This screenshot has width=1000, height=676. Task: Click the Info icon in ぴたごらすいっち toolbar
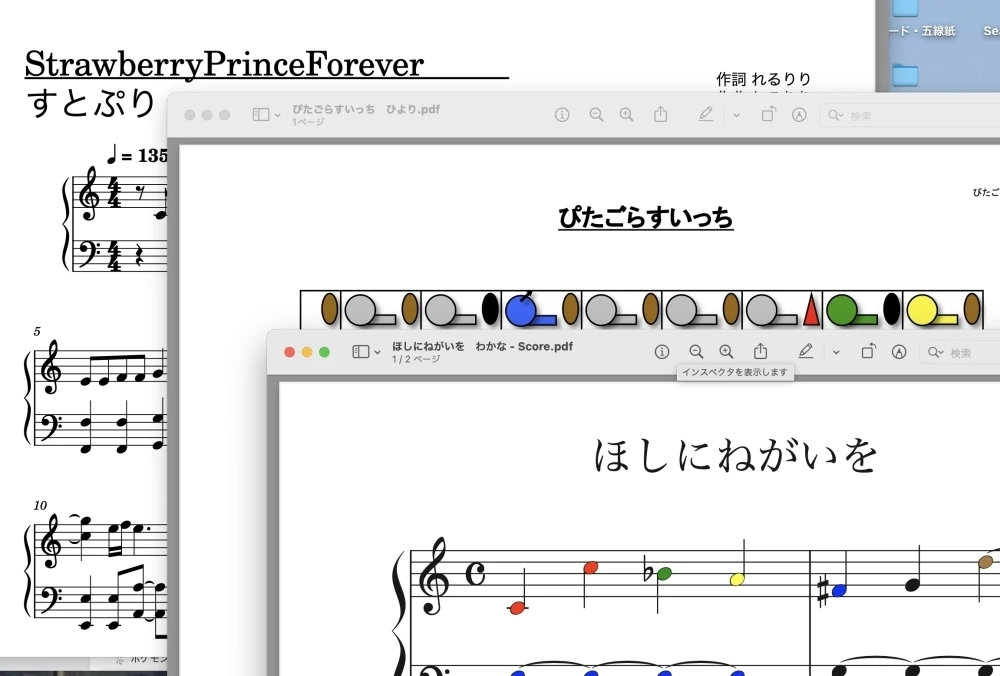562,114
